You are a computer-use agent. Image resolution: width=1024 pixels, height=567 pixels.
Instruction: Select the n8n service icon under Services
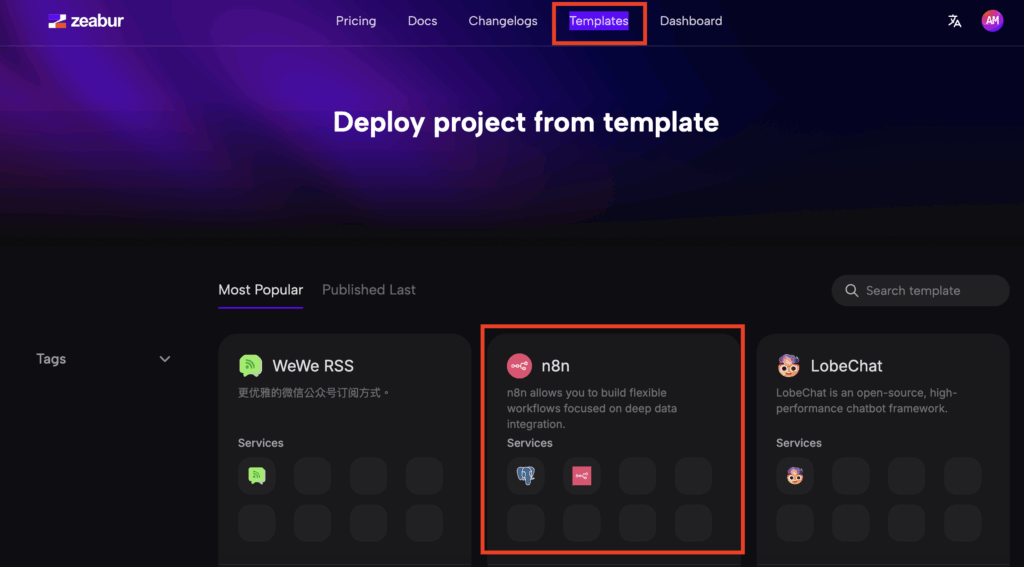pos(581,476)
